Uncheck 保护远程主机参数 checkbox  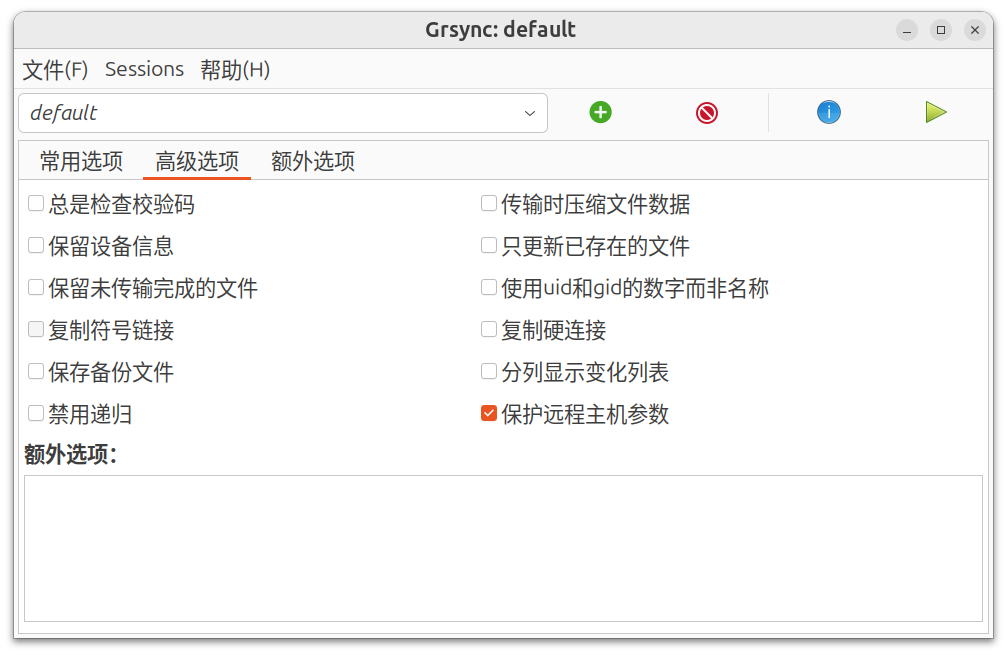489,413
